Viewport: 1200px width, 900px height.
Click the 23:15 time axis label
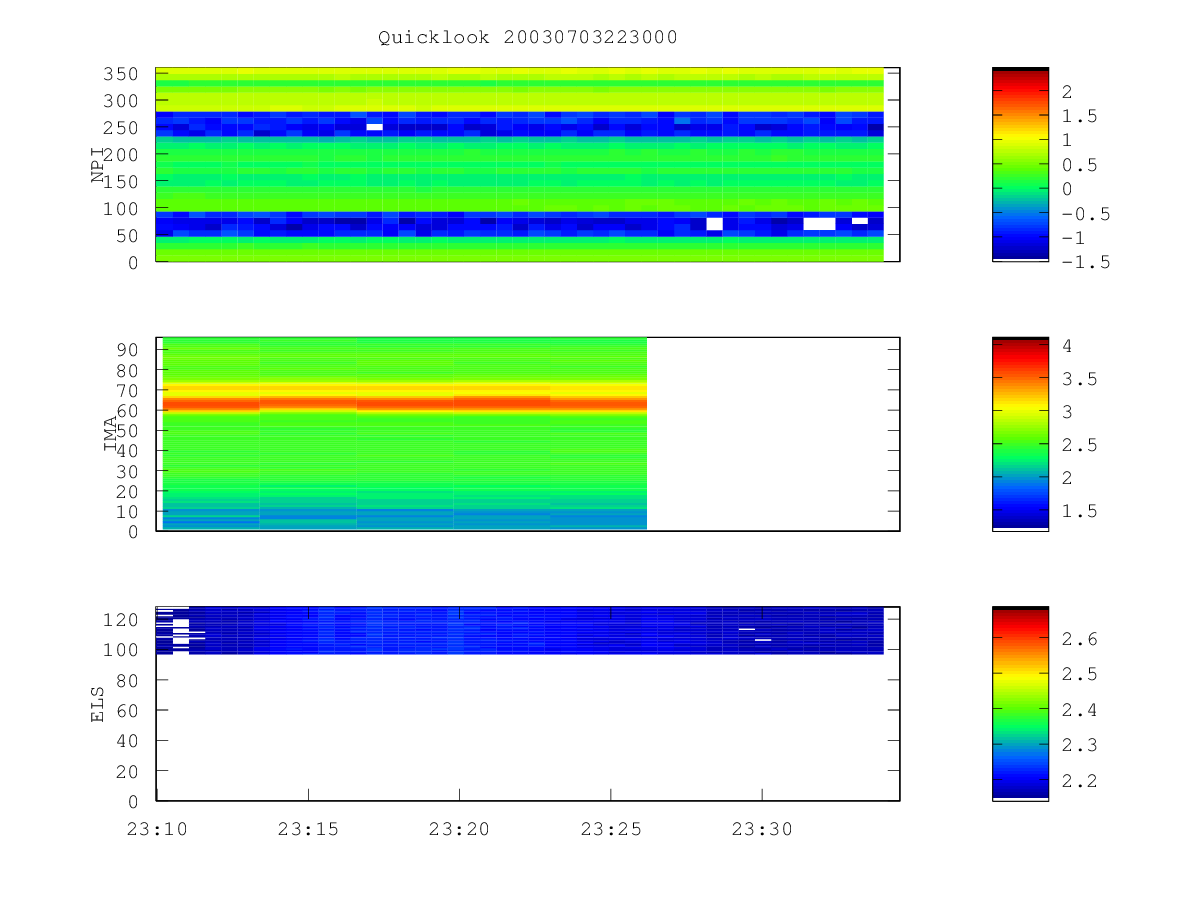[x=308, y=829]
